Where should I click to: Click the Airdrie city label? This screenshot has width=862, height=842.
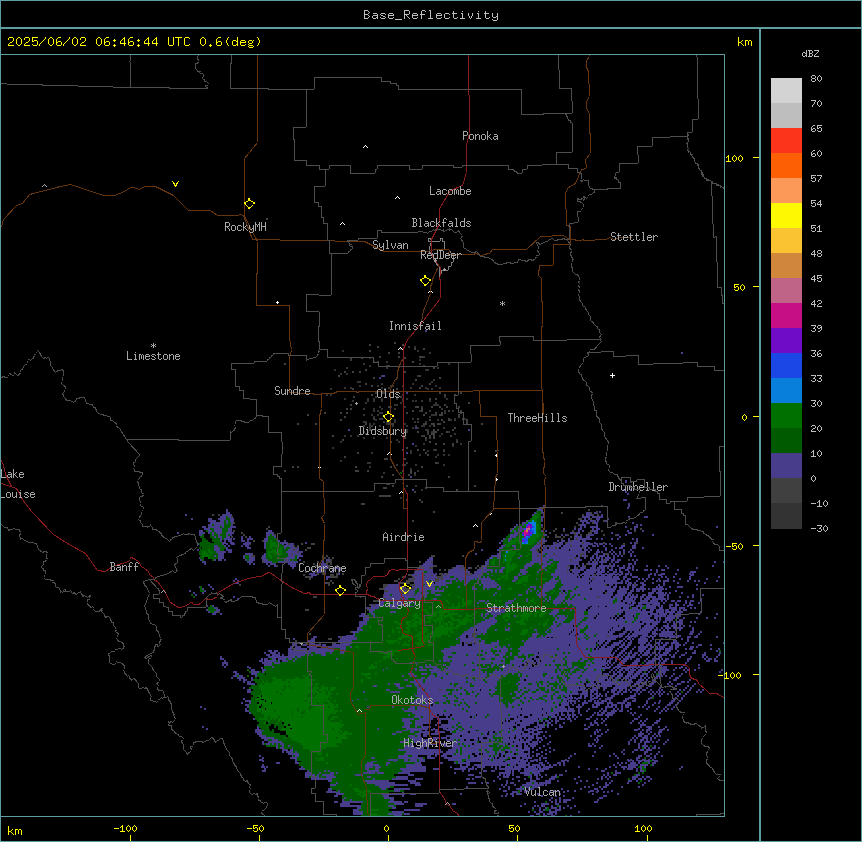coord(404,537)
